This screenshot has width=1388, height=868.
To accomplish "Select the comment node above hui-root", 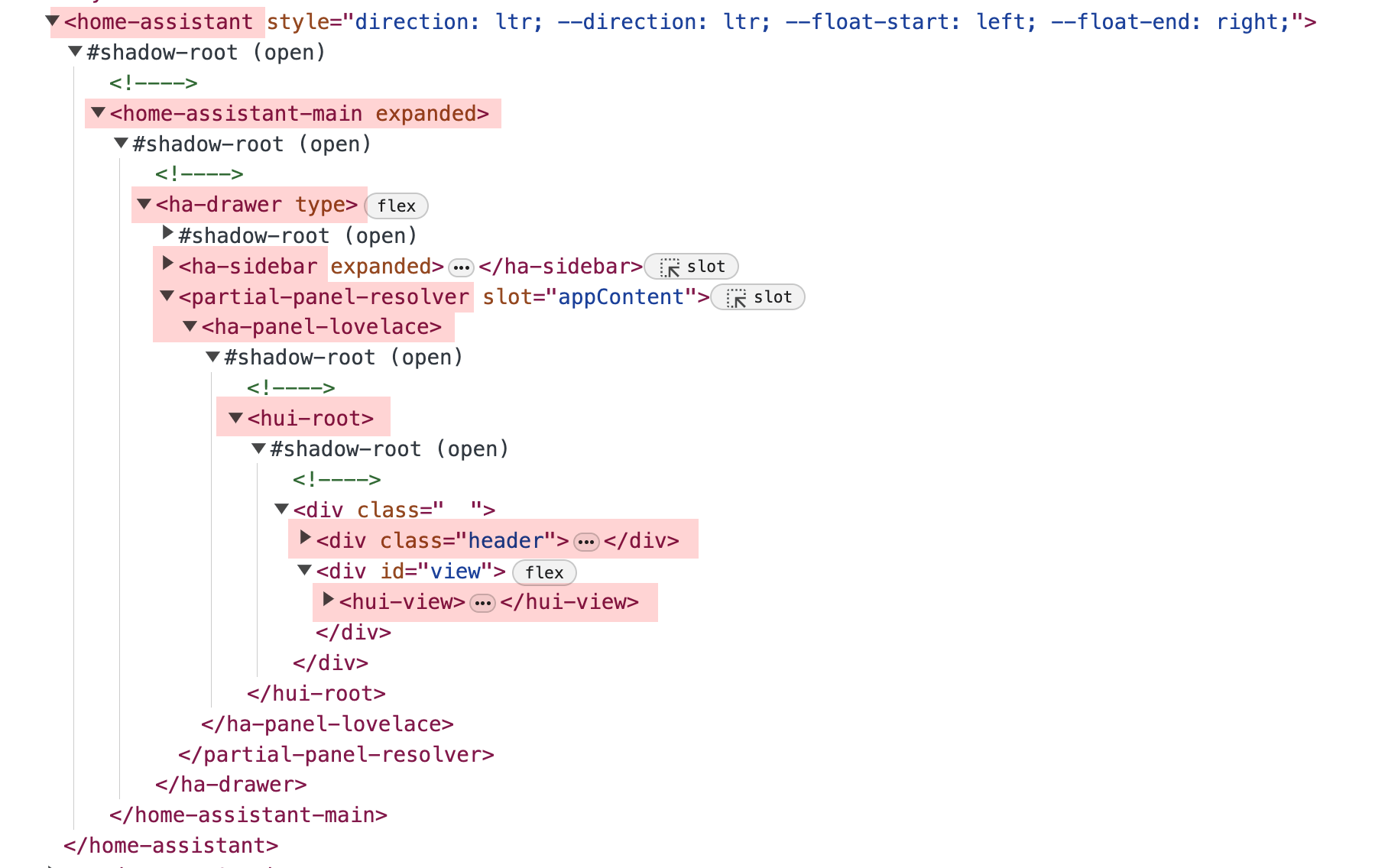I will (291, 388).
